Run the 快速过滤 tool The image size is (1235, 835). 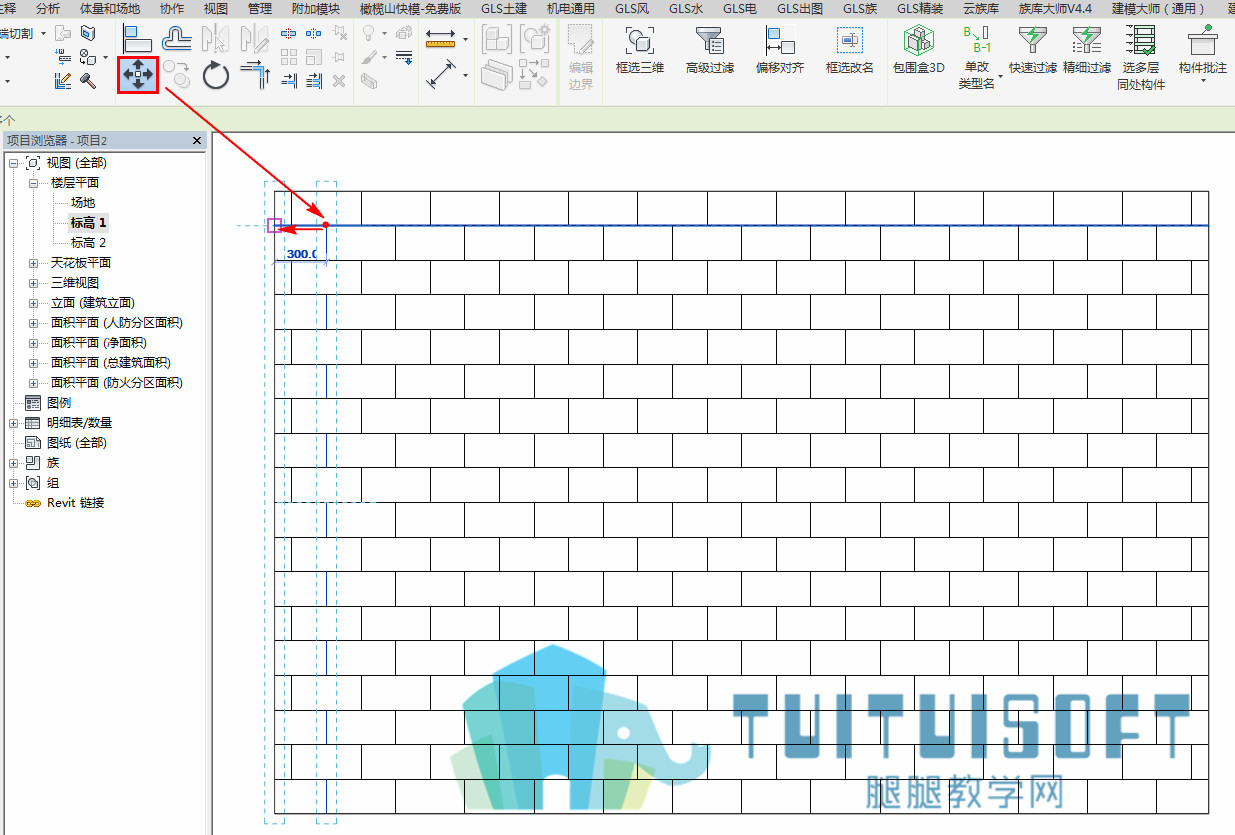[1032, 50]
